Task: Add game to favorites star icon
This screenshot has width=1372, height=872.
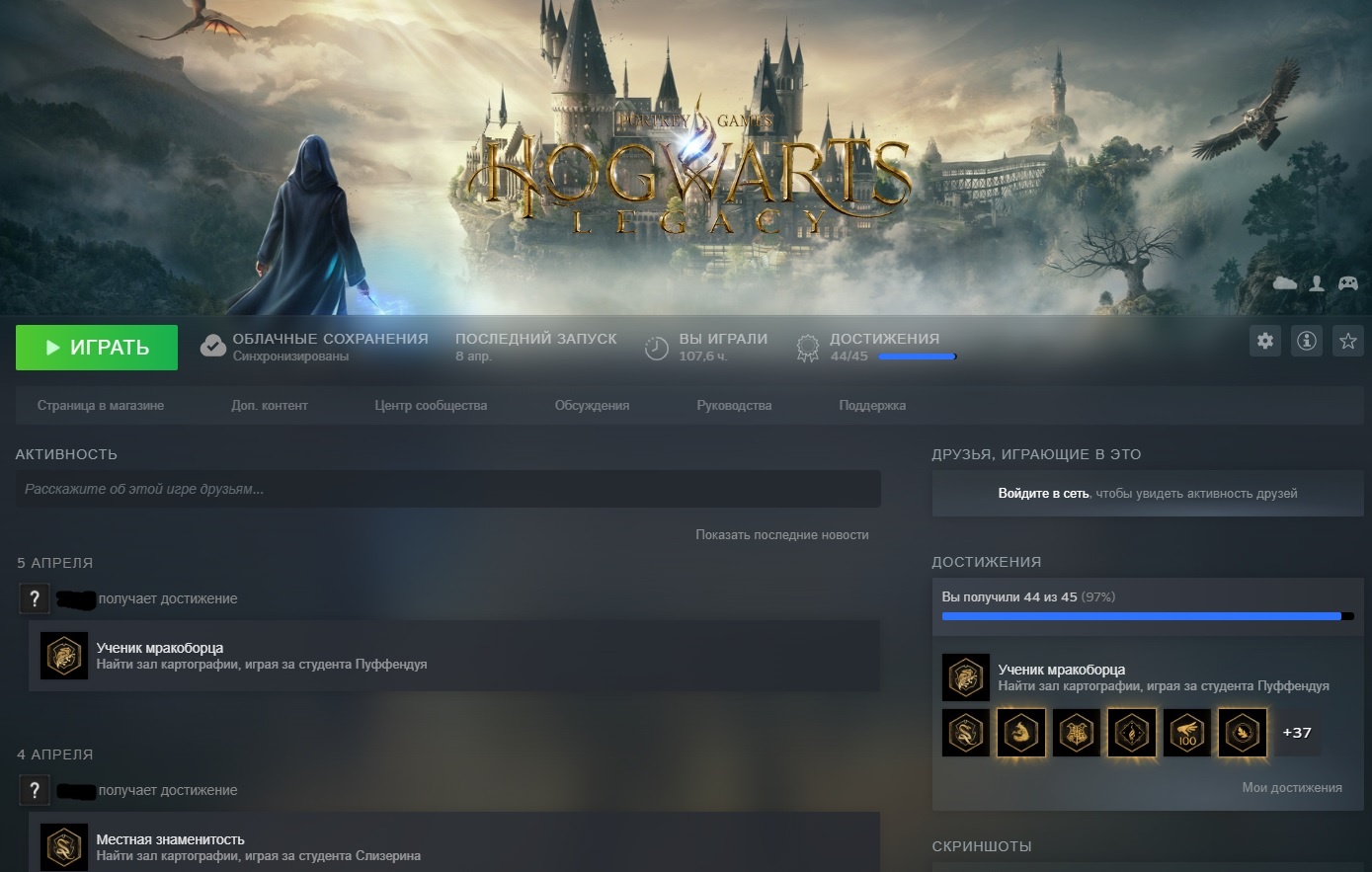Action: (1348, 342)
